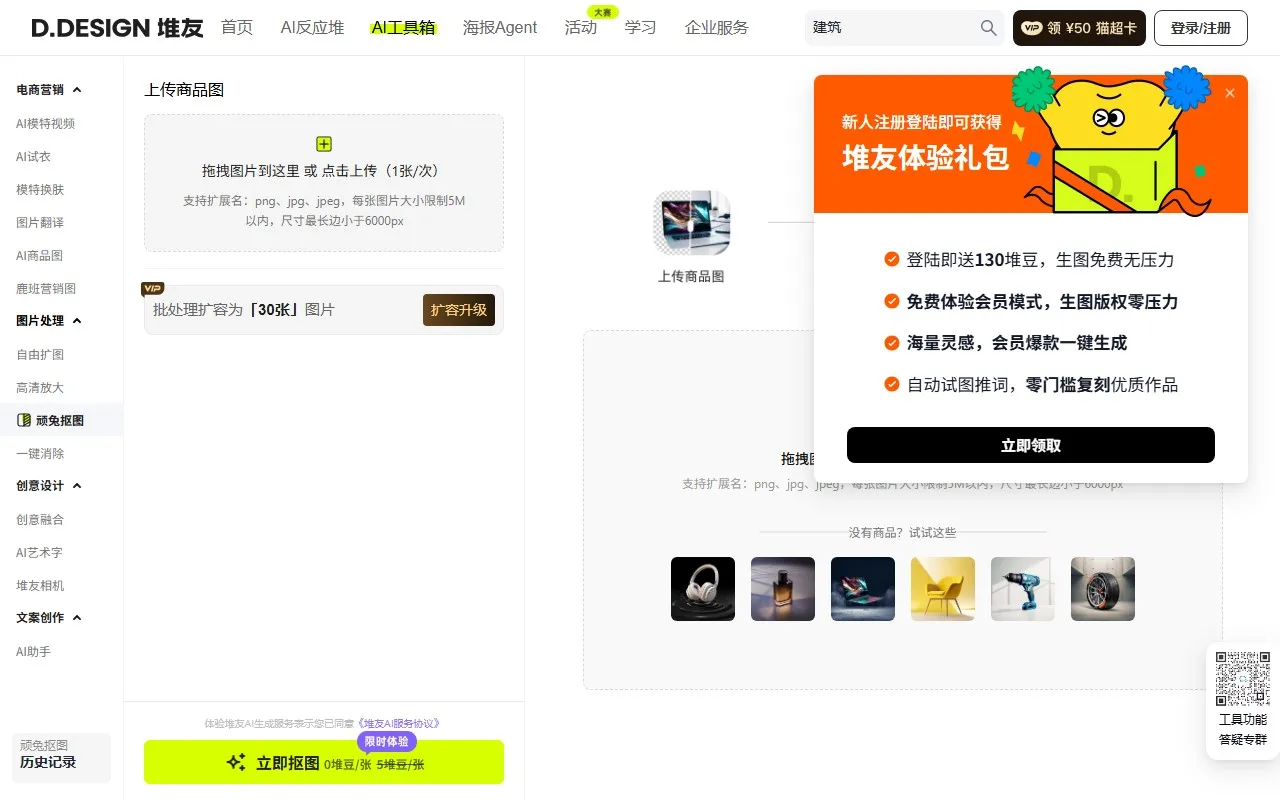This screenshot has height=800, width=1280.
Task: Click the 立即领取 button in the popup
Action: (1030, 445)
